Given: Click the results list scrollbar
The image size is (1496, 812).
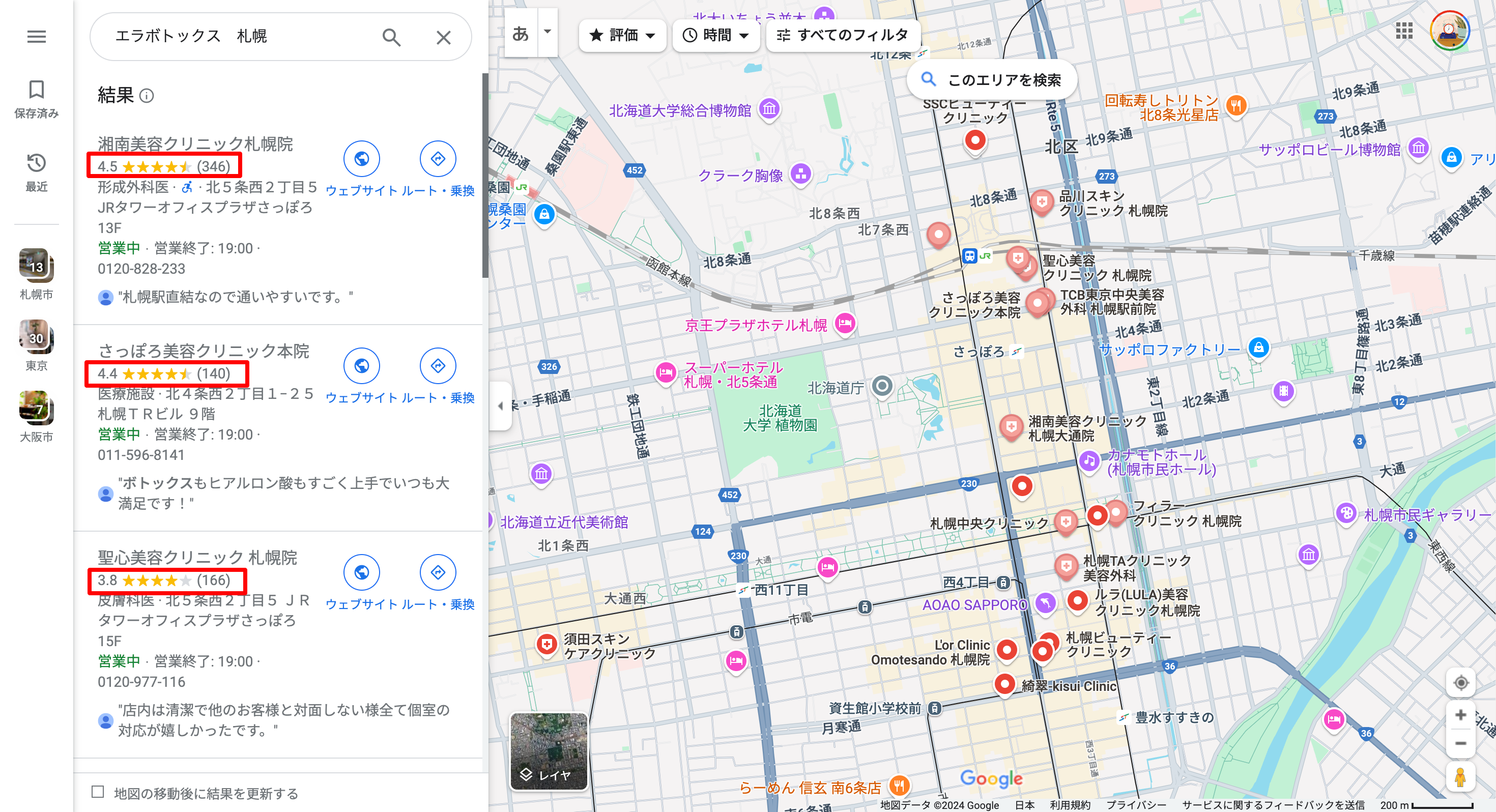Looking at the screenshot, I should [x=485, y=176].
